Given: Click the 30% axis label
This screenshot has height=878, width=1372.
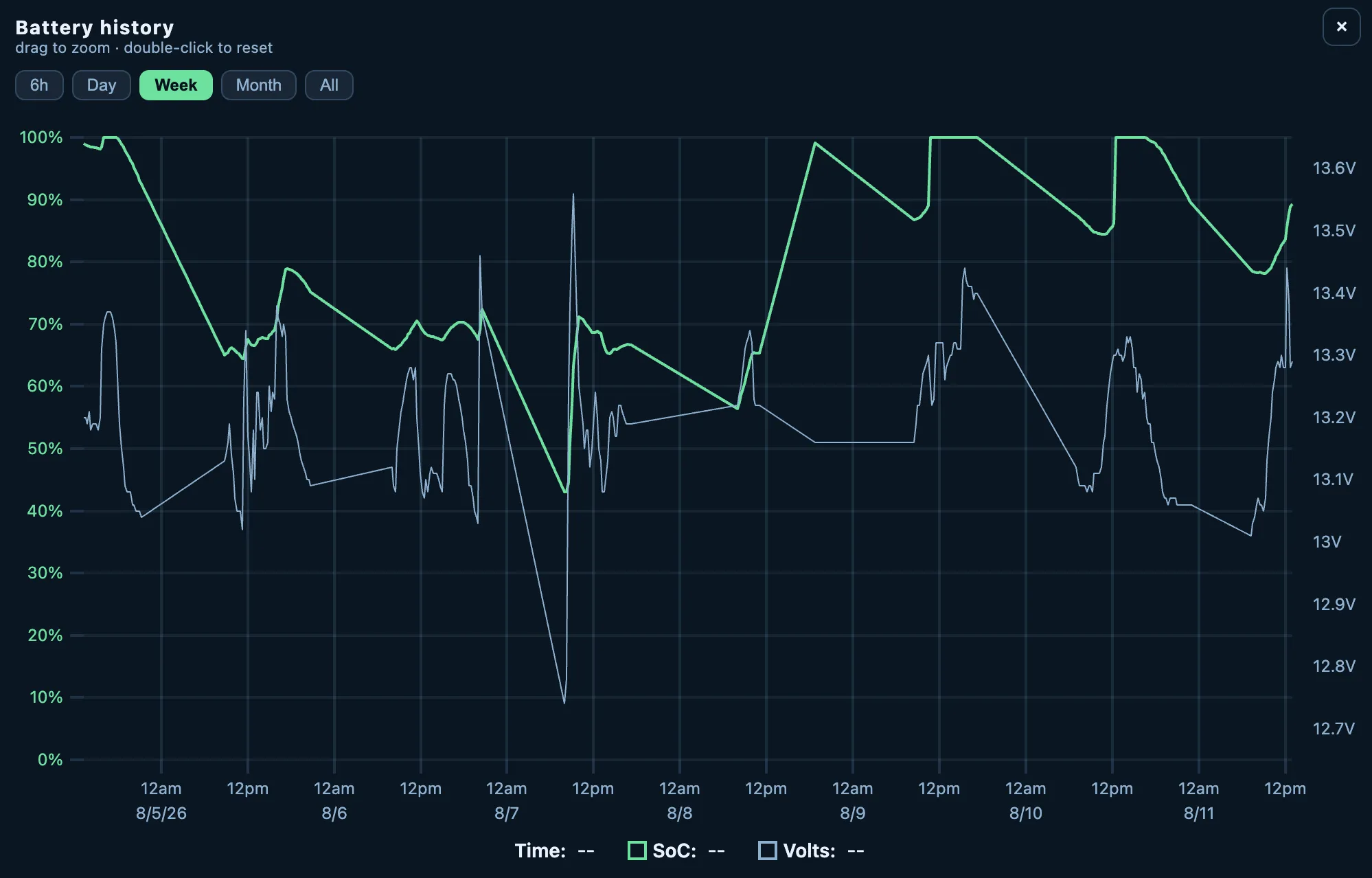Looking at the screenshot, I should (x=45, y=573).
